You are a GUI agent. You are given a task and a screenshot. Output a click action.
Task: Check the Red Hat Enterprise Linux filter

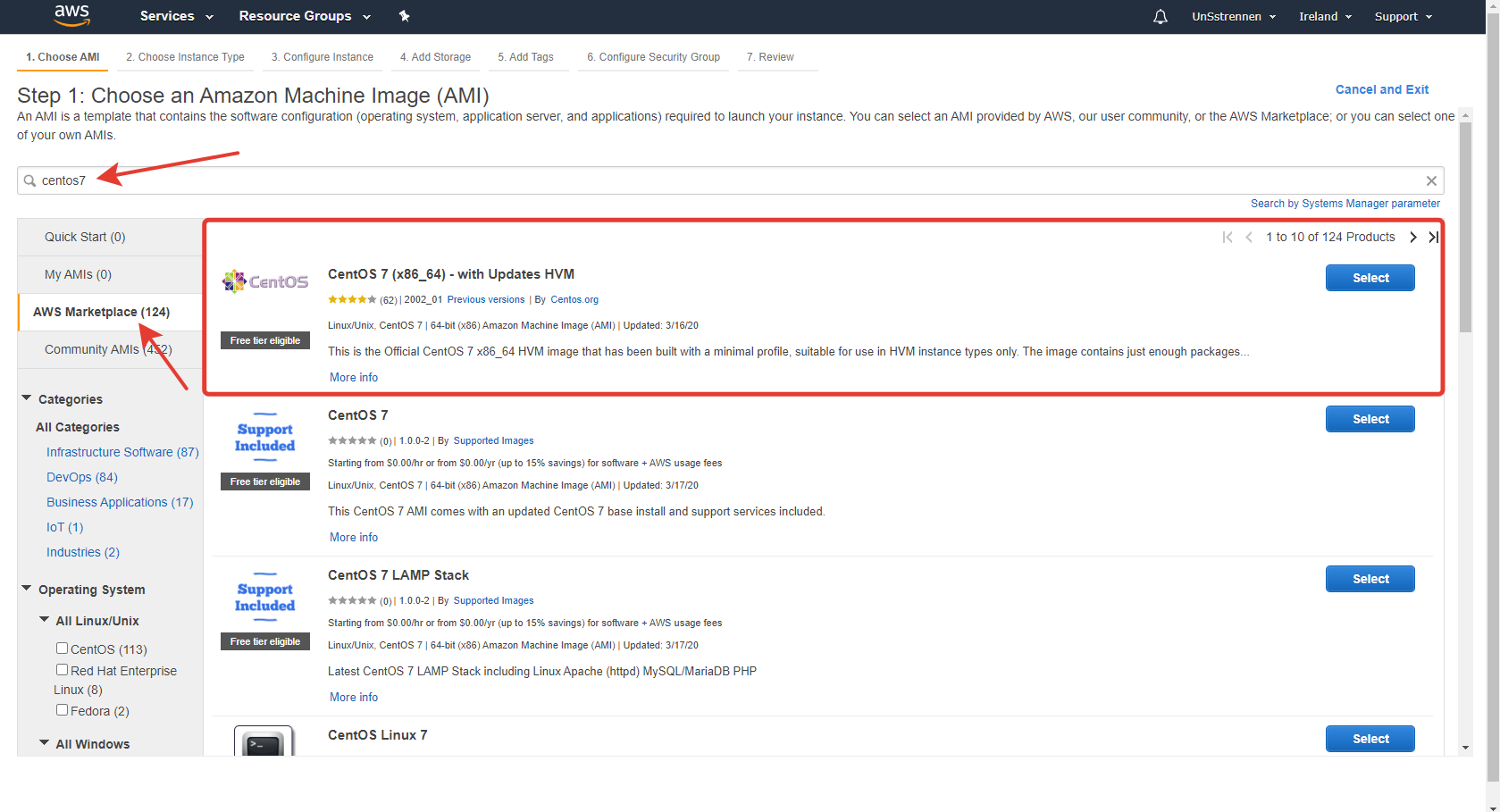(62, 670)
